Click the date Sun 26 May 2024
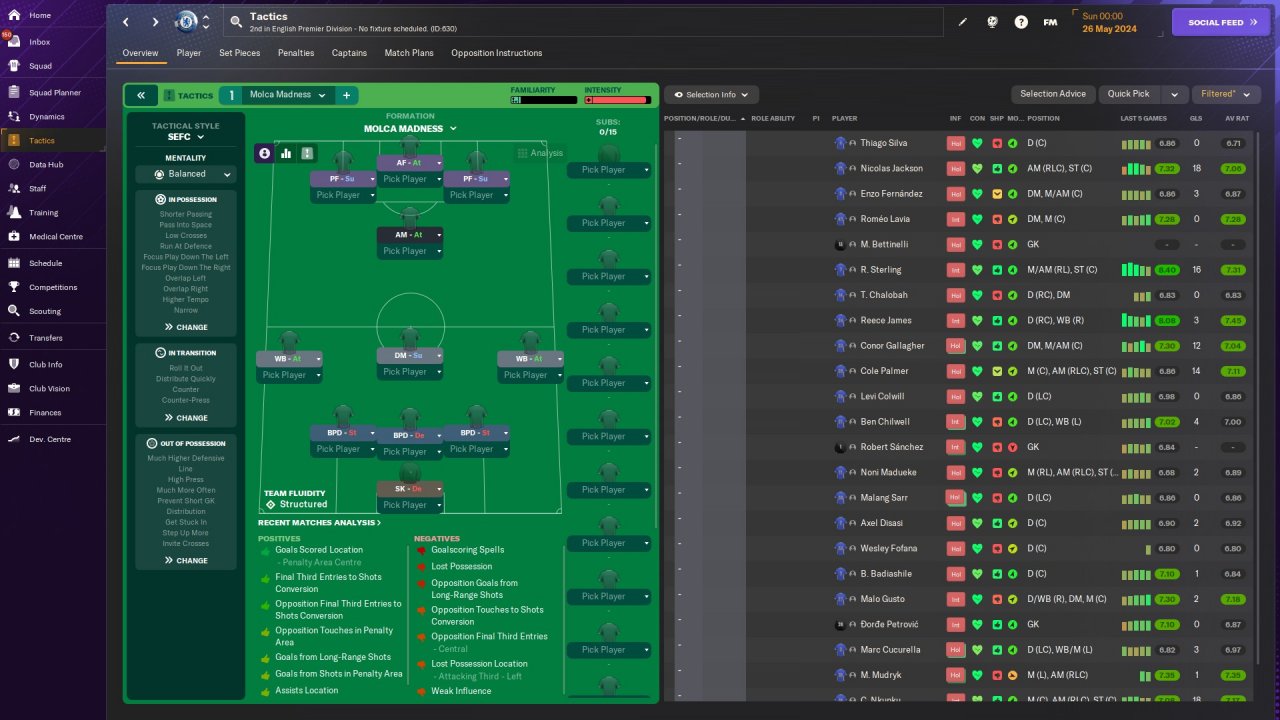The height and width of the screenshot is (720, 1280). [x=1109, y=22]
